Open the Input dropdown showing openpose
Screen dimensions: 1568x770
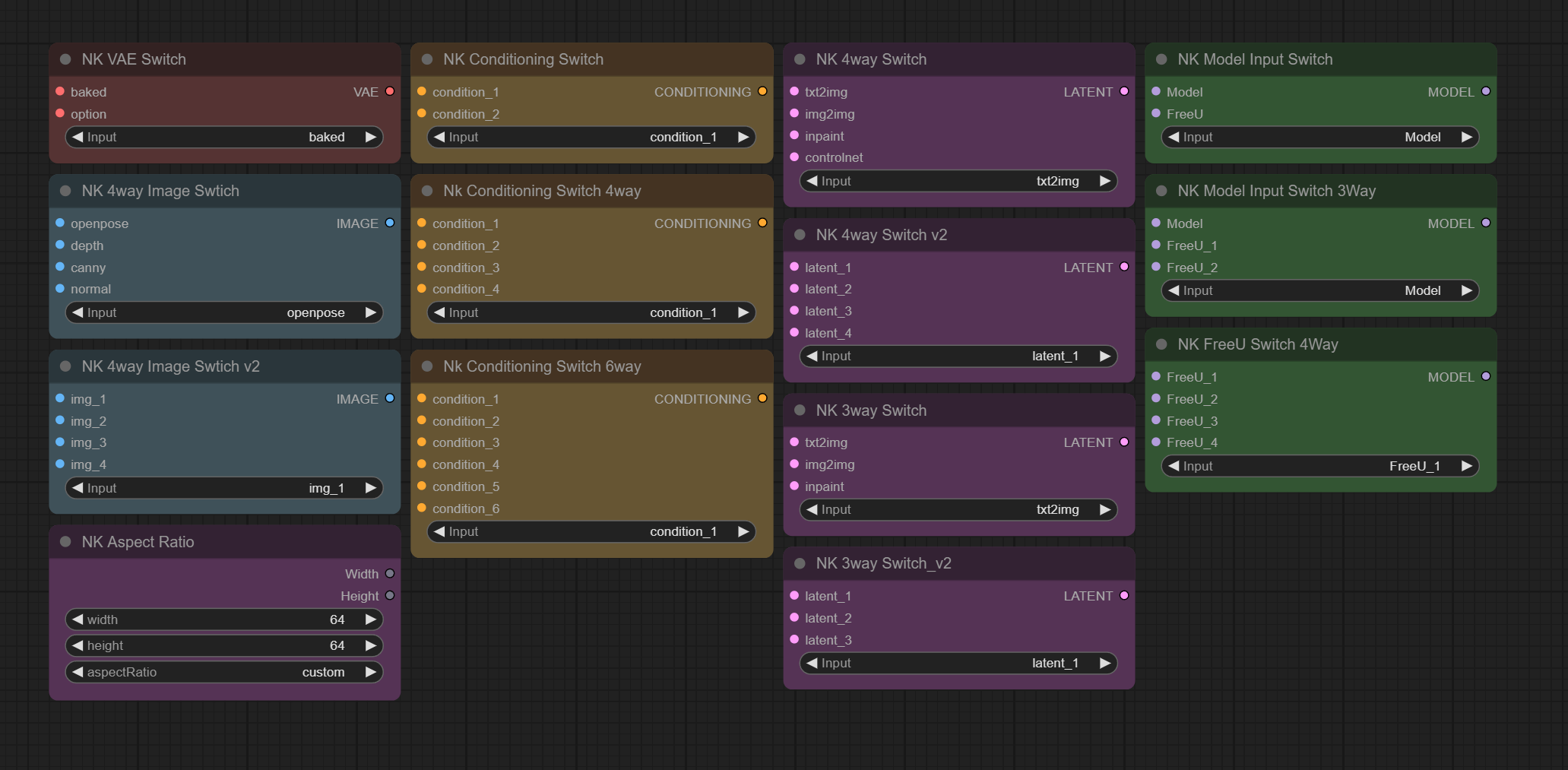224,312
